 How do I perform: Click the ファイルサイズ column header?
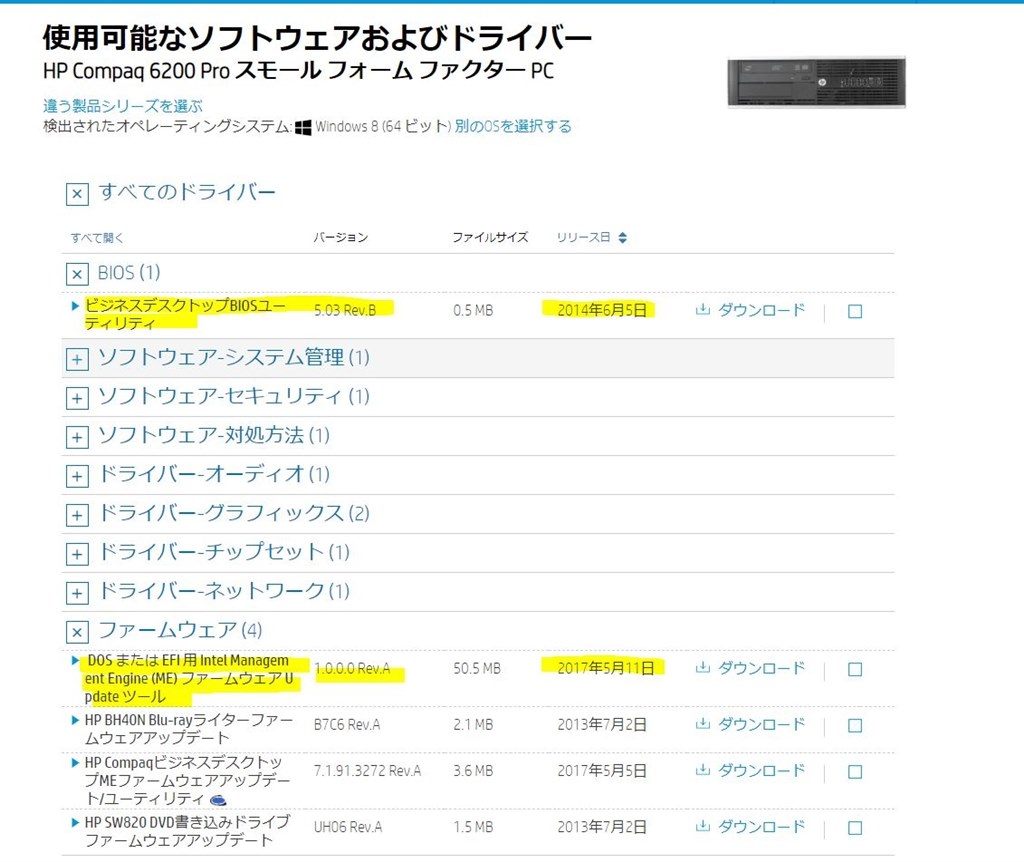[x=490, y=237]
